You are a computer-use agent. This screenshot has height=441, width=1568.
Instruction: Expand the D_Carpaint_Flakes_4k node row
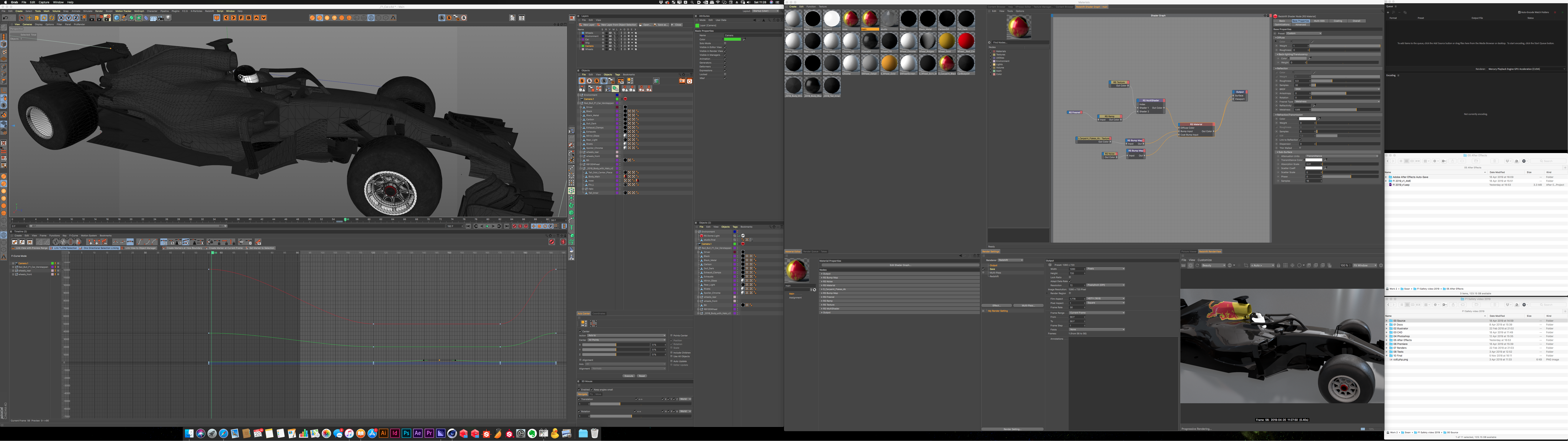click(900, 290)
